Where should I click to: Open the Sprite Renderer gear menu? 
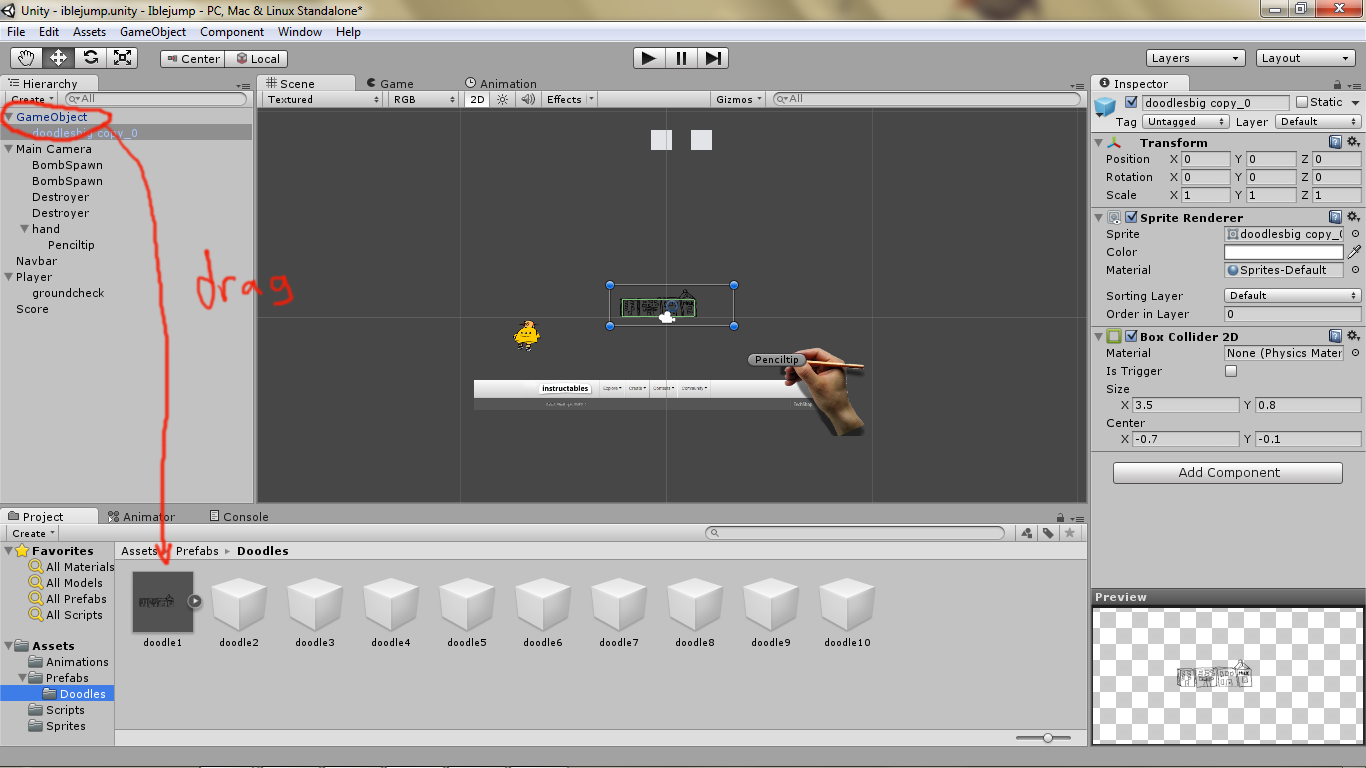(1353, 217)
